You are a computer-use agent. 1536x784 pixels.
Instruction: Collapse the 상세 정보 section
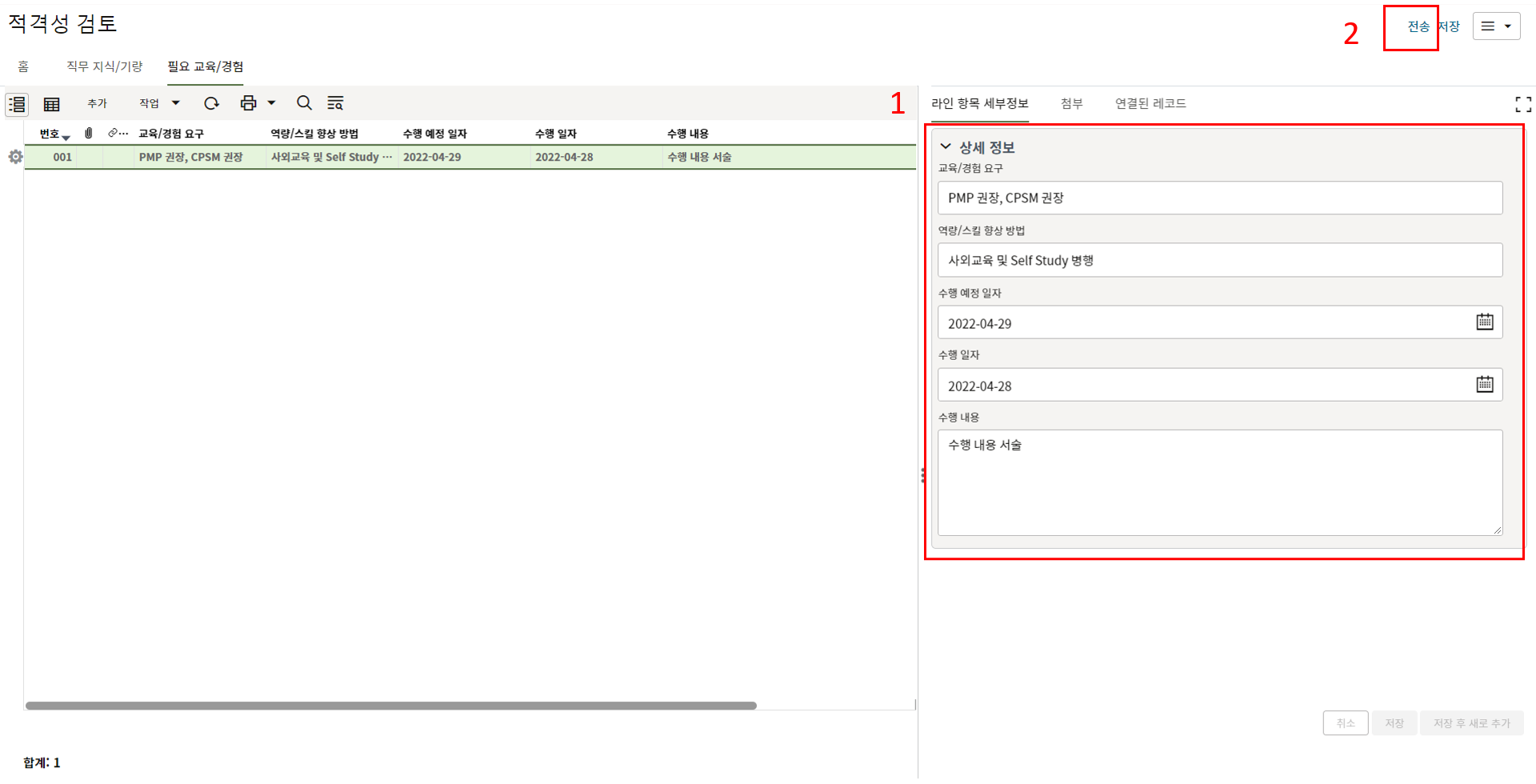946,147
